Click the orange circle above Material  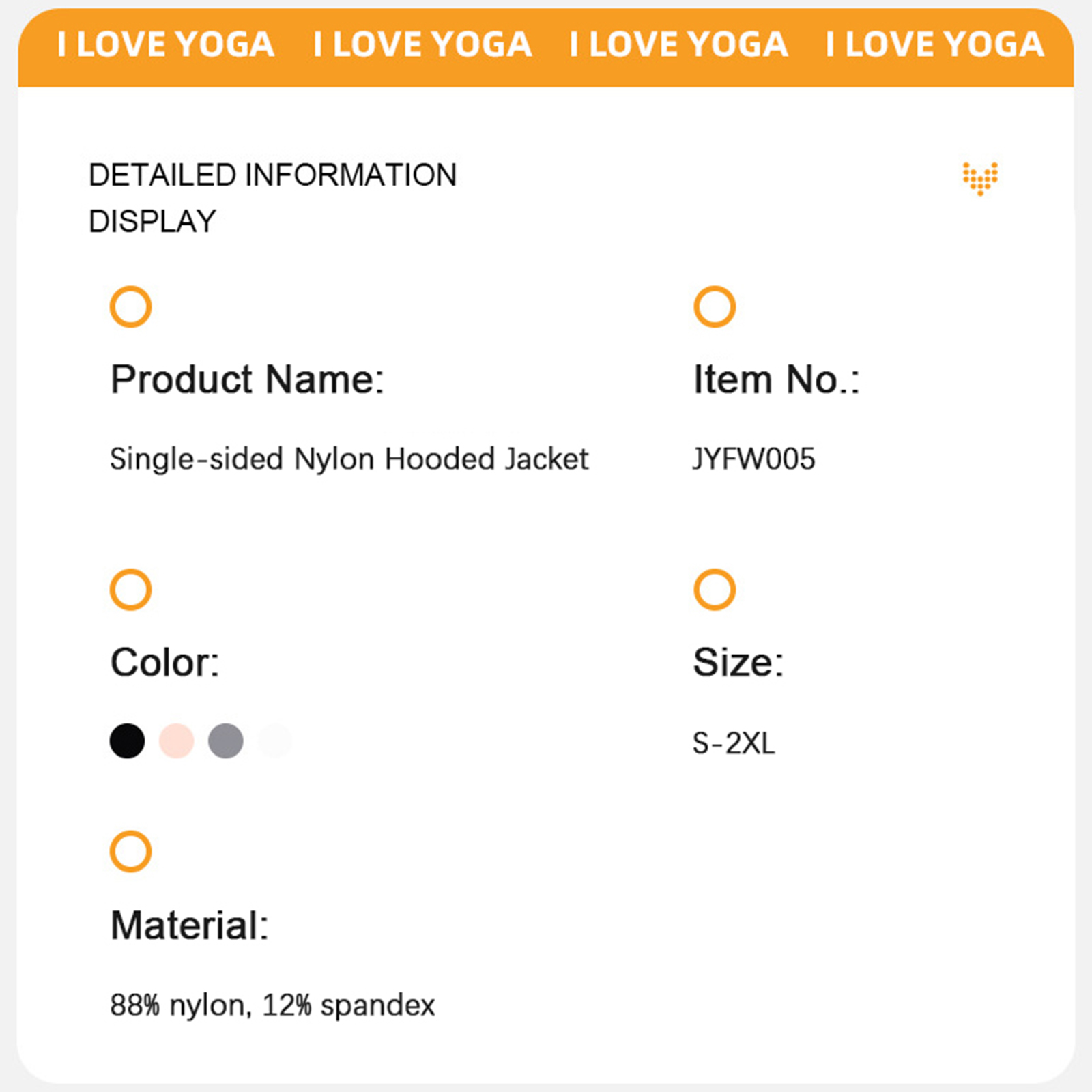pos(130,851)
